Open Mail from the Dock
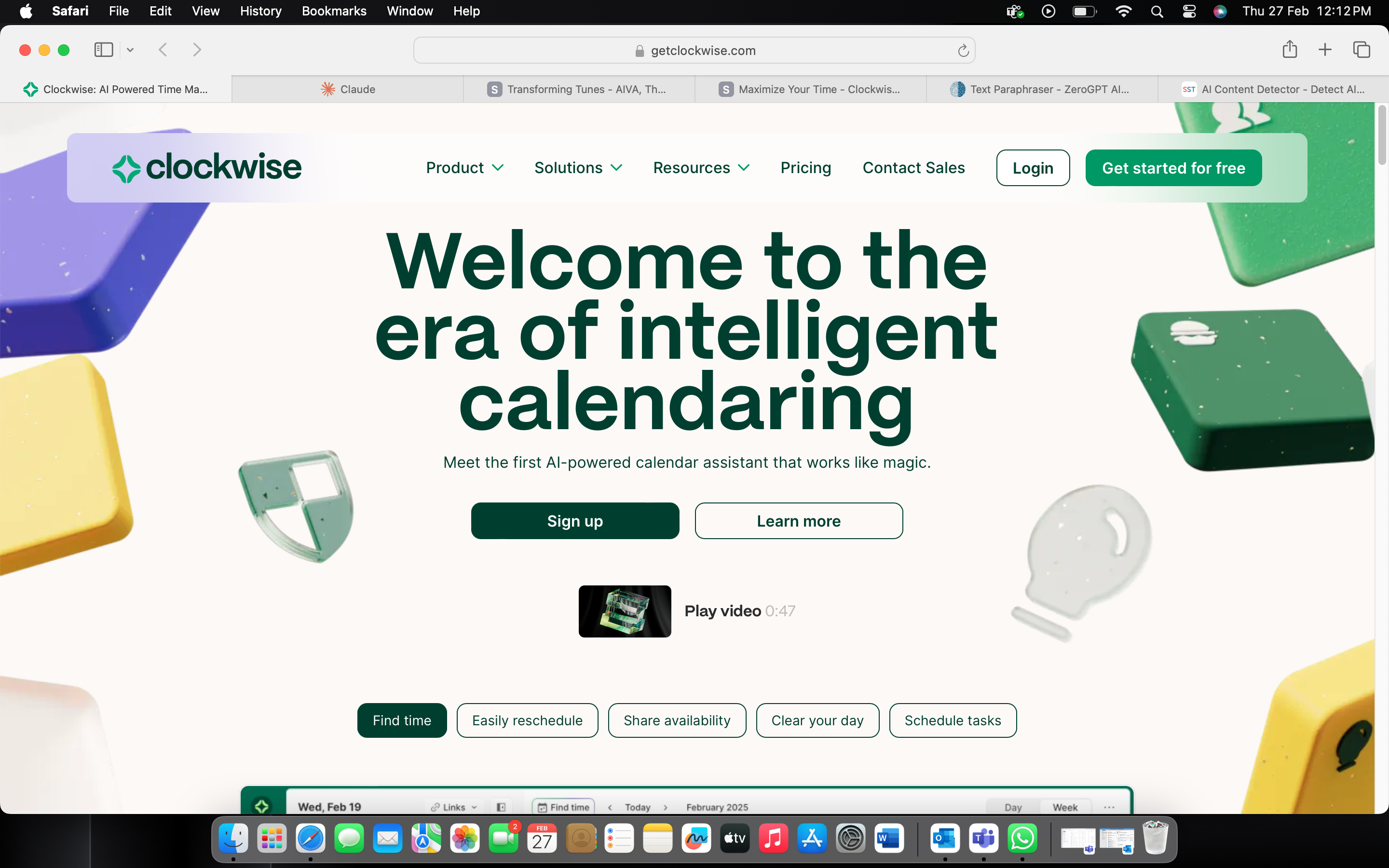This screenshot has height=868, width=1389. click(x=387, y=839)
